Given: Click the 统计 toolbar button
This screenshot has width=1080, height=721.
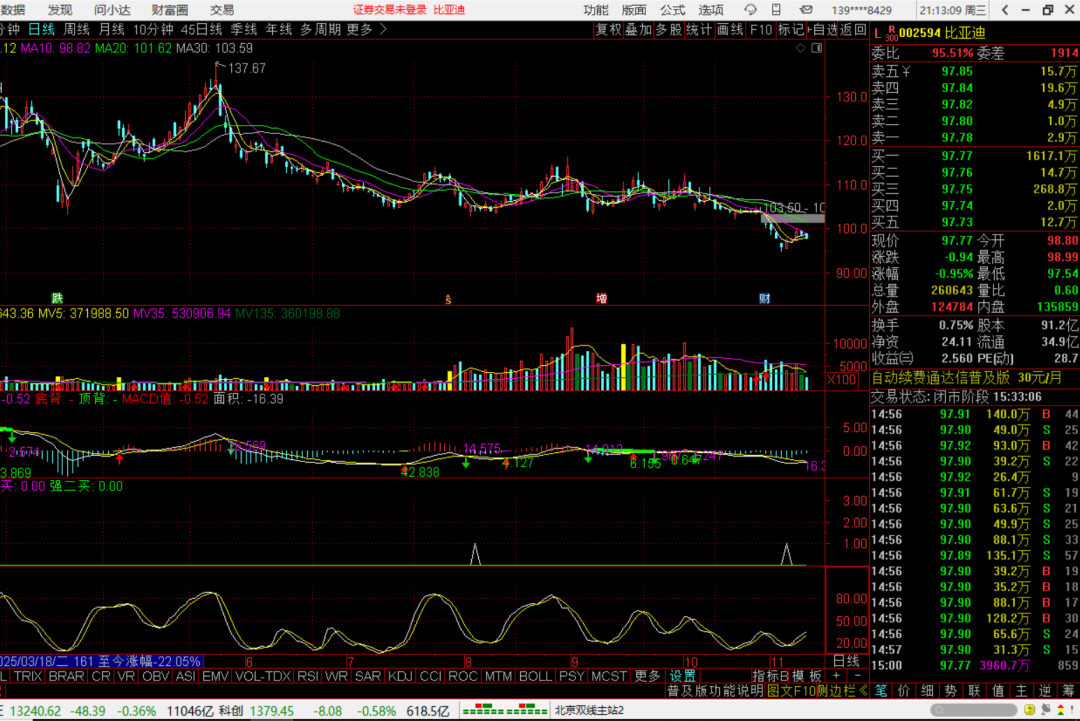Looking at the screenshot, I should 699,30.
